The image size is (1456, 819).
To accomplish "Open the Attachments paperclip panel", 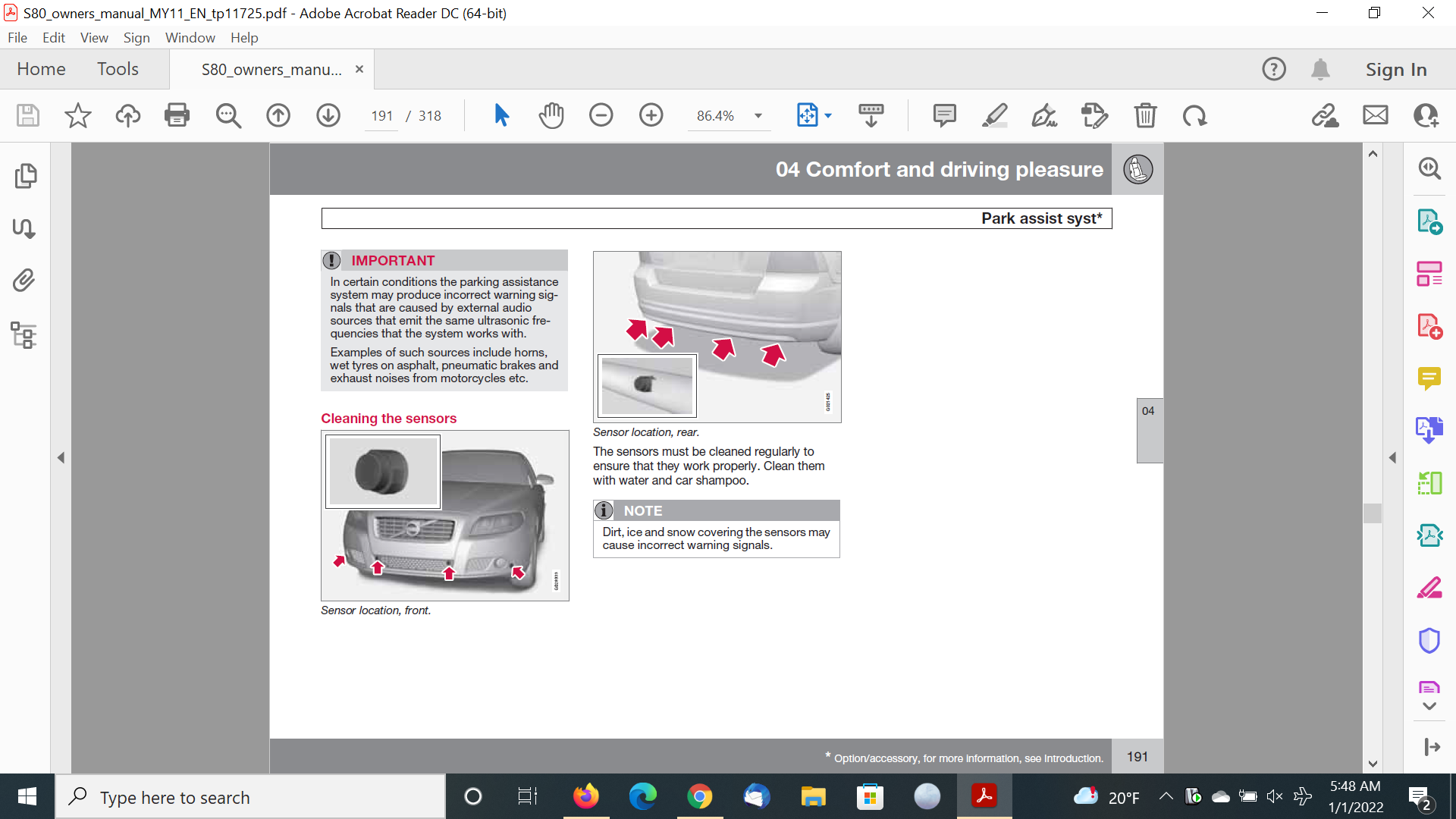I will (24, 280).
